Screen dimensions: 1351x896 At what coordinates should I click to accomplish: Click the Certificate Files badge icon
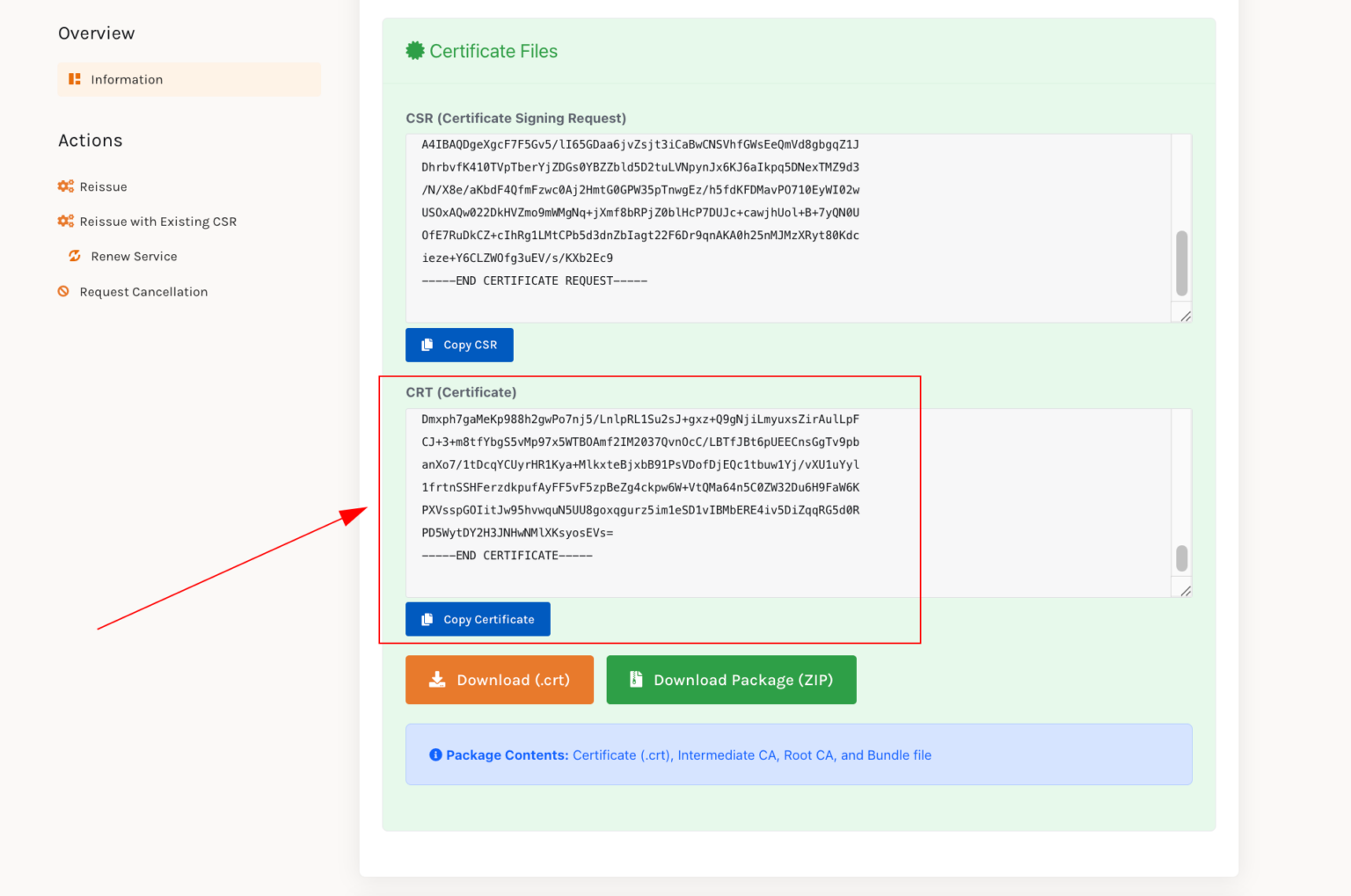pos(414,51)
